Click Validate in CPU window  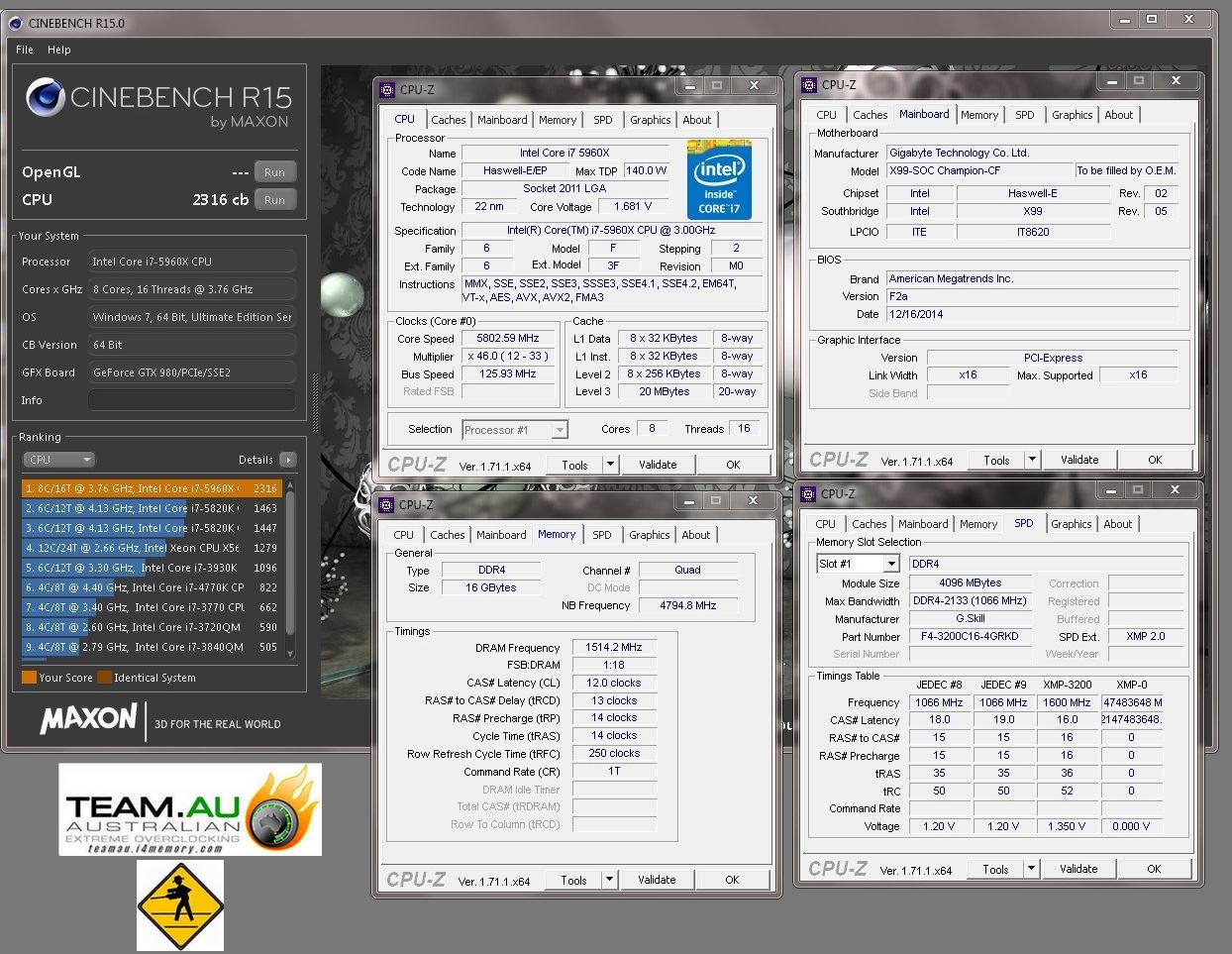point(658,465)
